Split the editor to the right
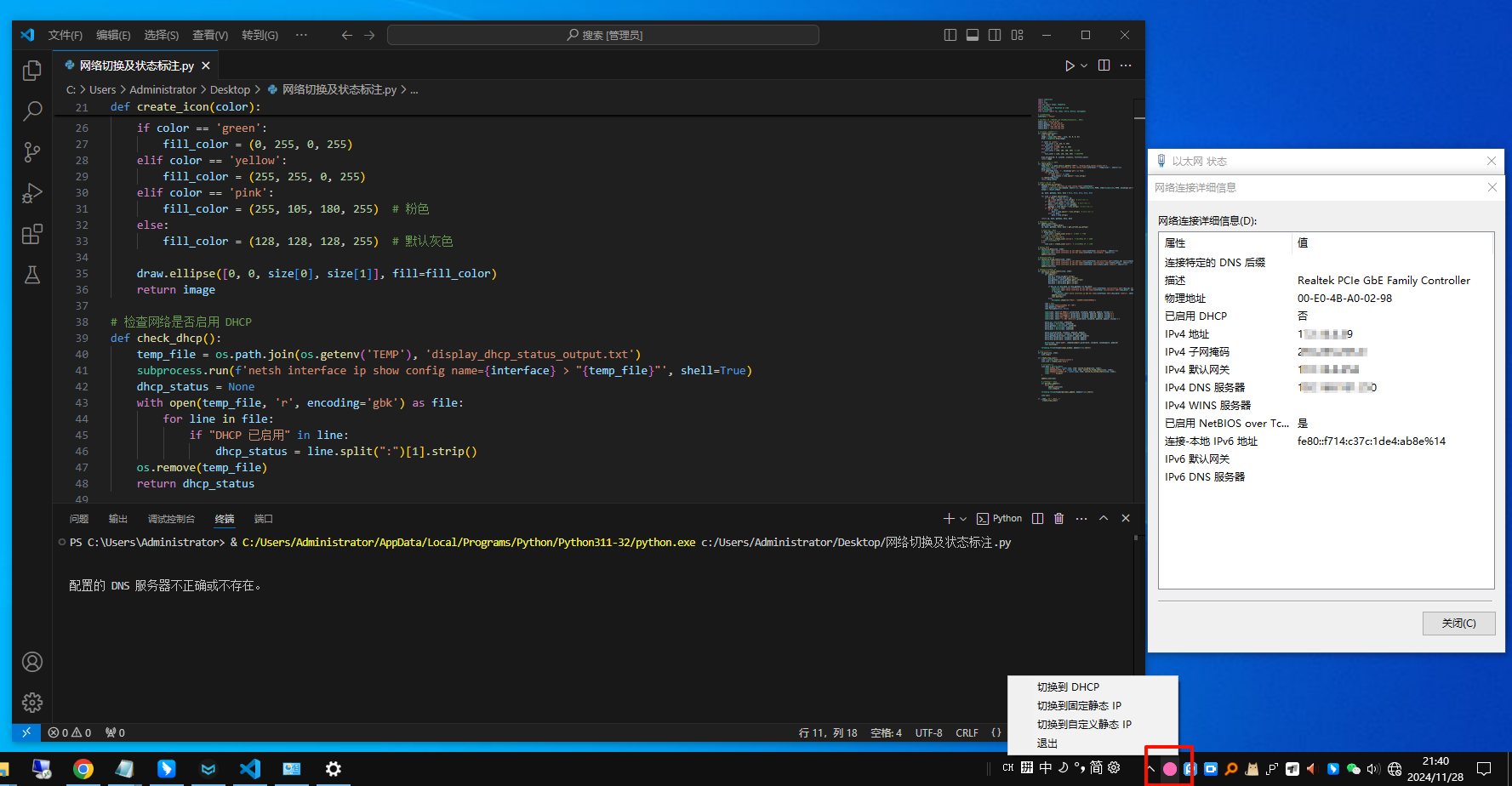This screenshot has width=1512, height=786. pos(1104,65)
